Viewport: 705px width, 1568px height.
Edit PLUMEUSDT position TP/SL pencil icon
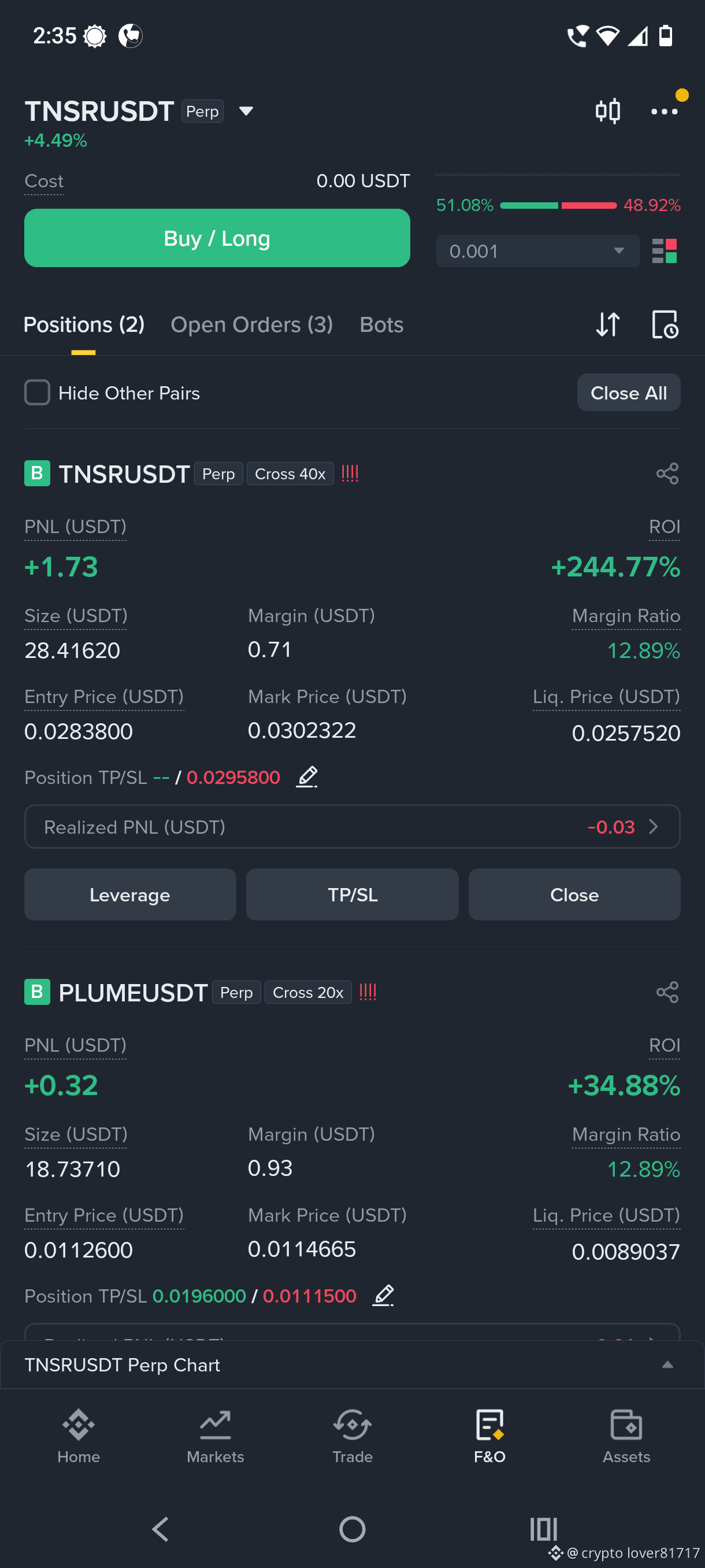[383, 1295]
